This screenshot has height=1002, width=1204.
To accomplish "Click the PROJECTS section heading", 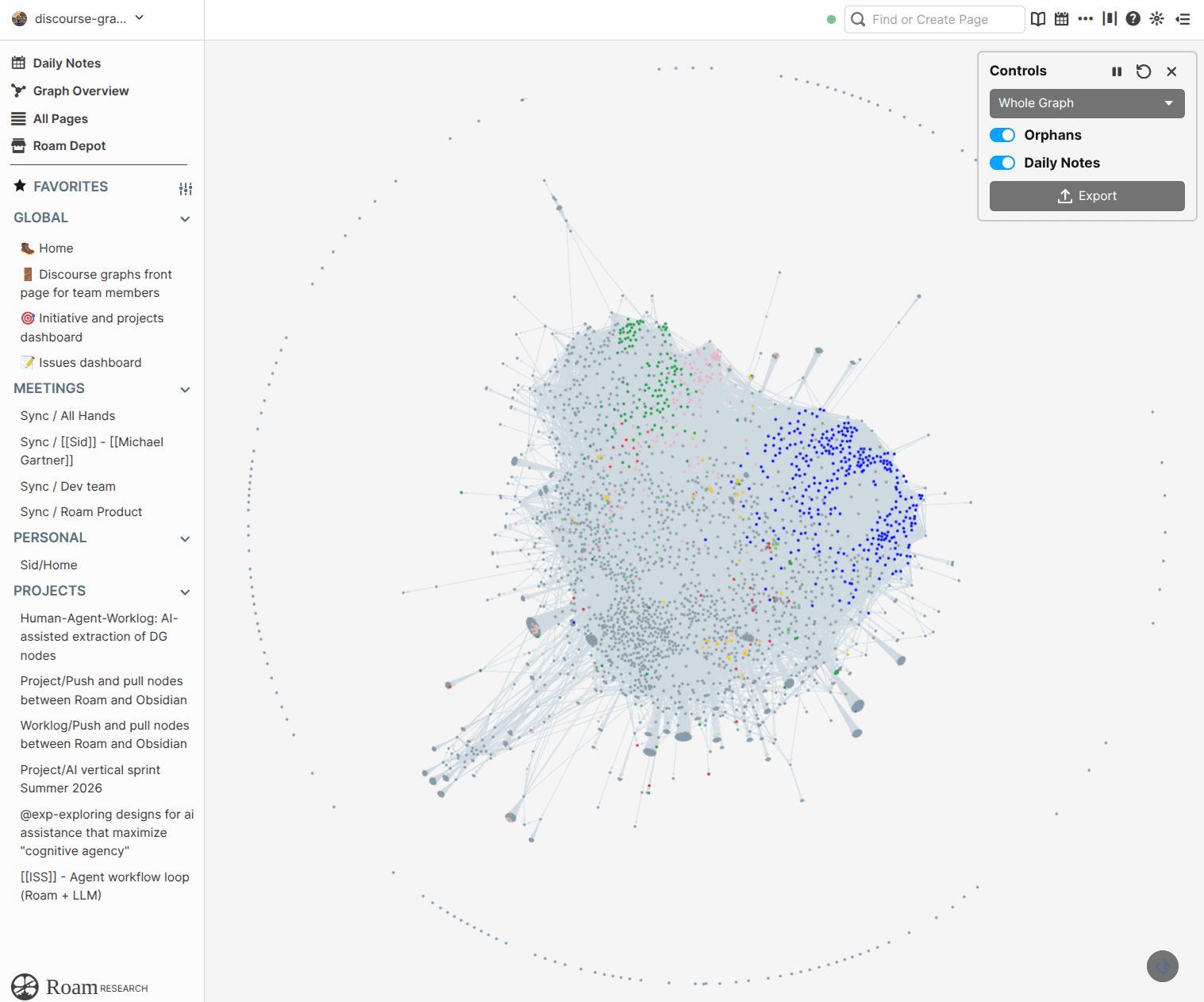I will pyautogui.click(x=49, y=591).
